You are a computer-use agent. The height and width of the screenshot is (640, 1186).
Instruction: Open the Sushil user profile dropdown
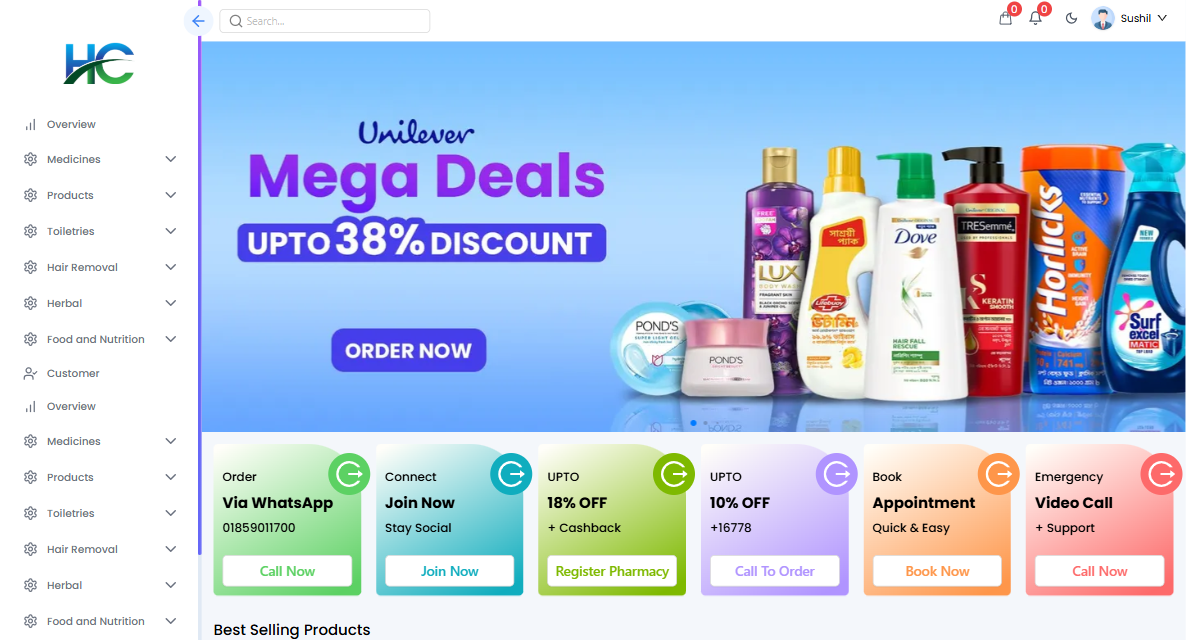(1130, 18)
